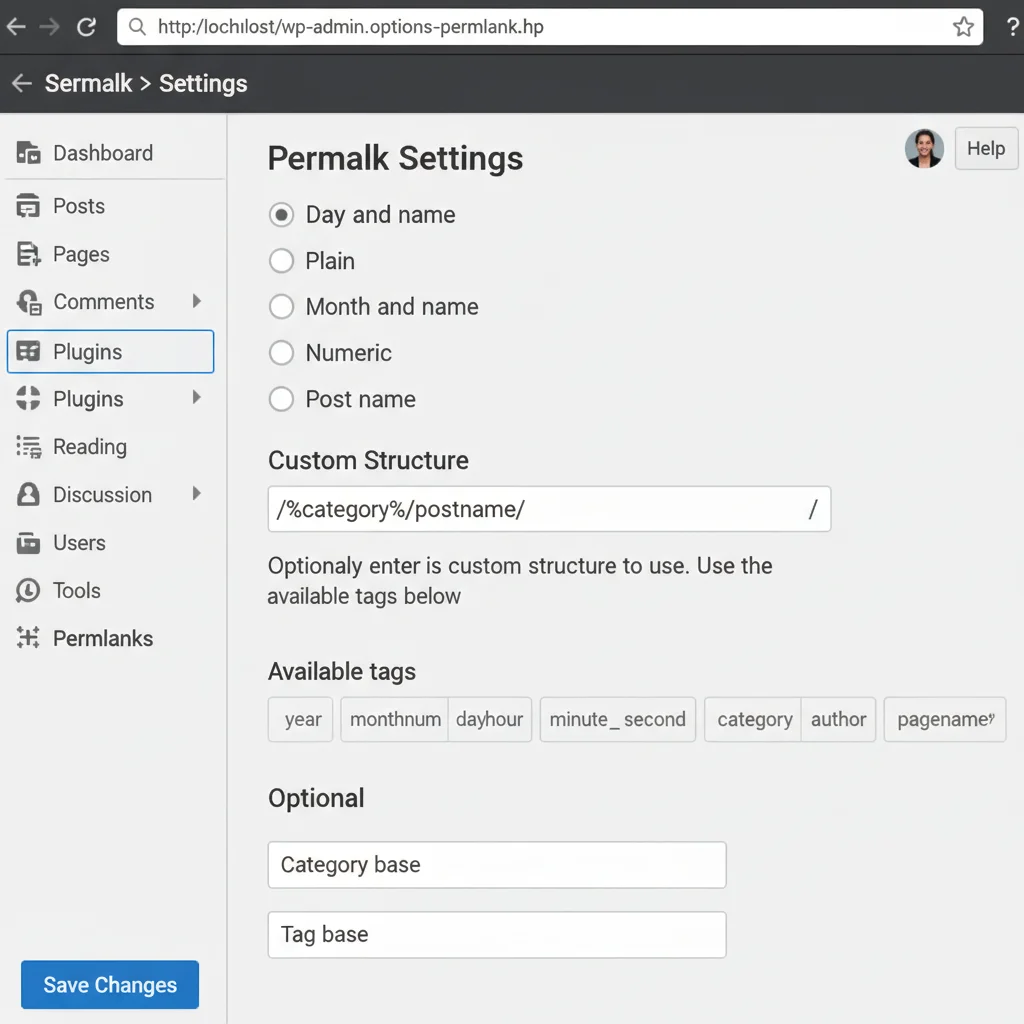Screen dimensions: 1024x1024
Task: Insert the category tag
Action: (x=753, y=719)
